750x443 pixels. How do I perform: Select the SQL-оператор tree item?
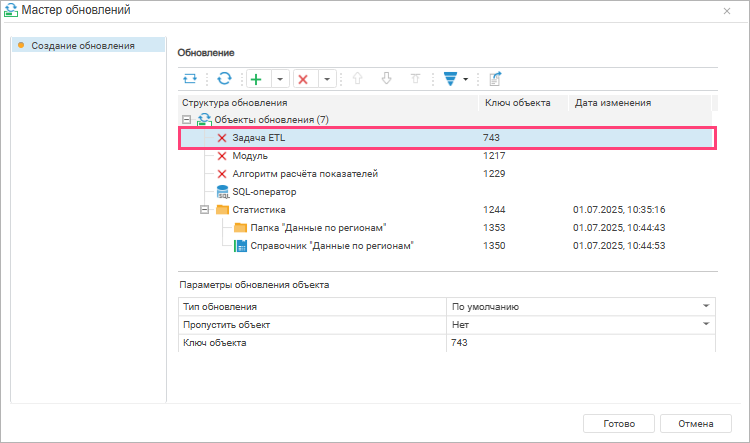click(264, 192)
